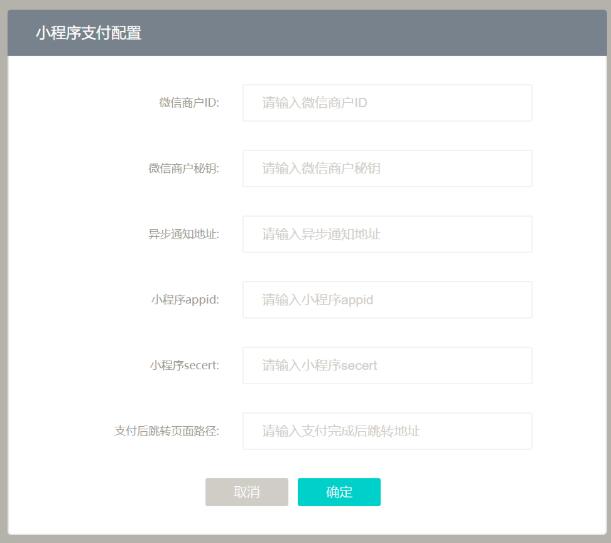The image size is (611, 543).
Task: Click the 小程序secert: label
Action: pyautogui.click(x=184, y=365)
